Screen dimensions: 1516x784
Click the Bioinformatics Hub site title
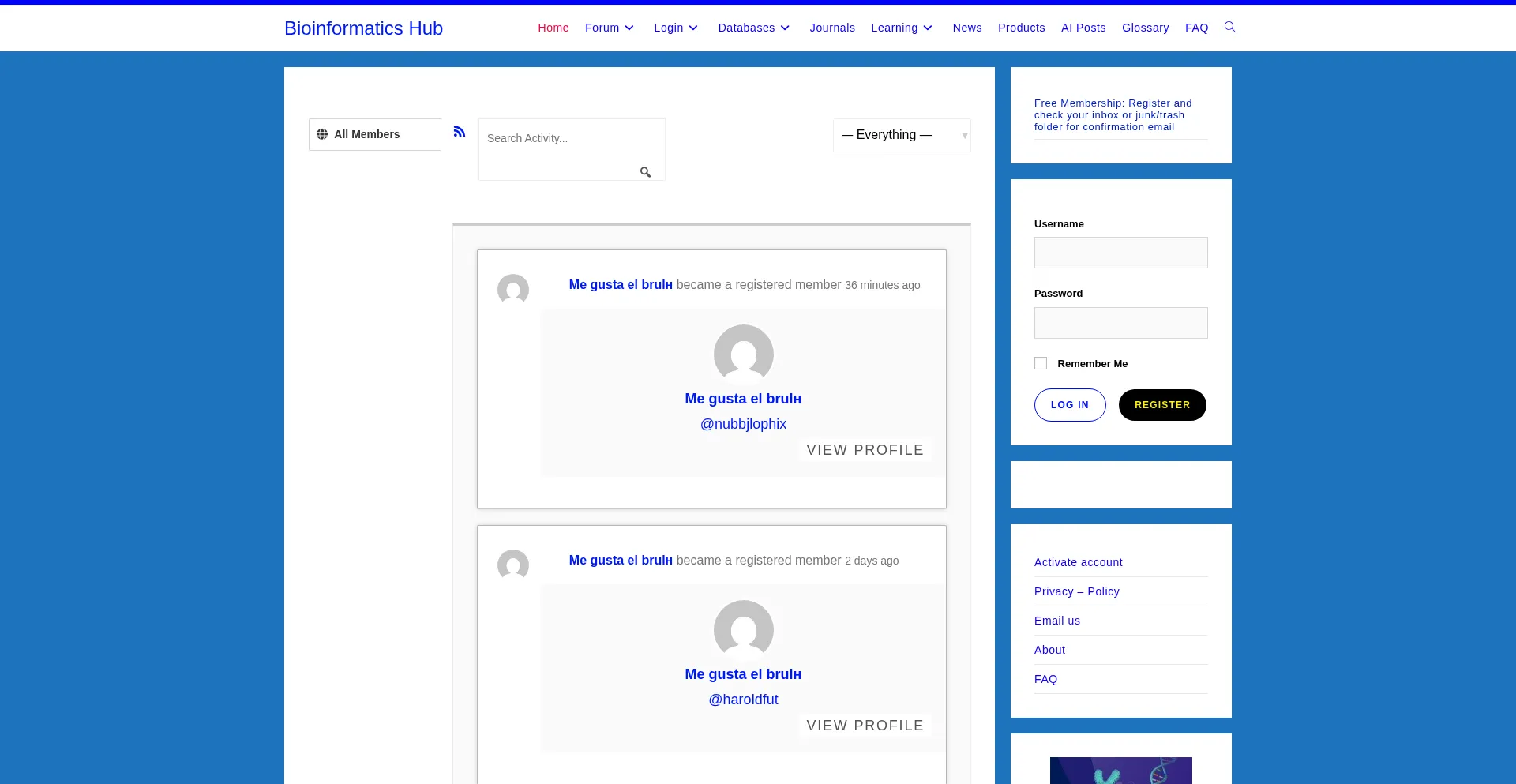click(x=363, y=28)
